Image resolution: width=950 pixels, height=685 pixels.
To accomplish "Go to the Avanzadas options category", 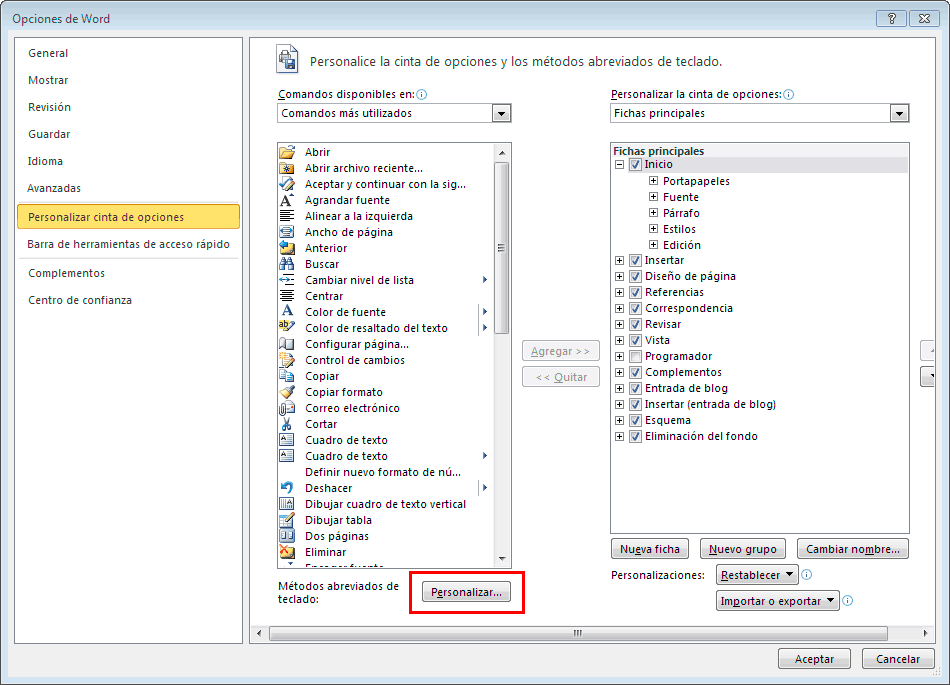I will point(54,188).
